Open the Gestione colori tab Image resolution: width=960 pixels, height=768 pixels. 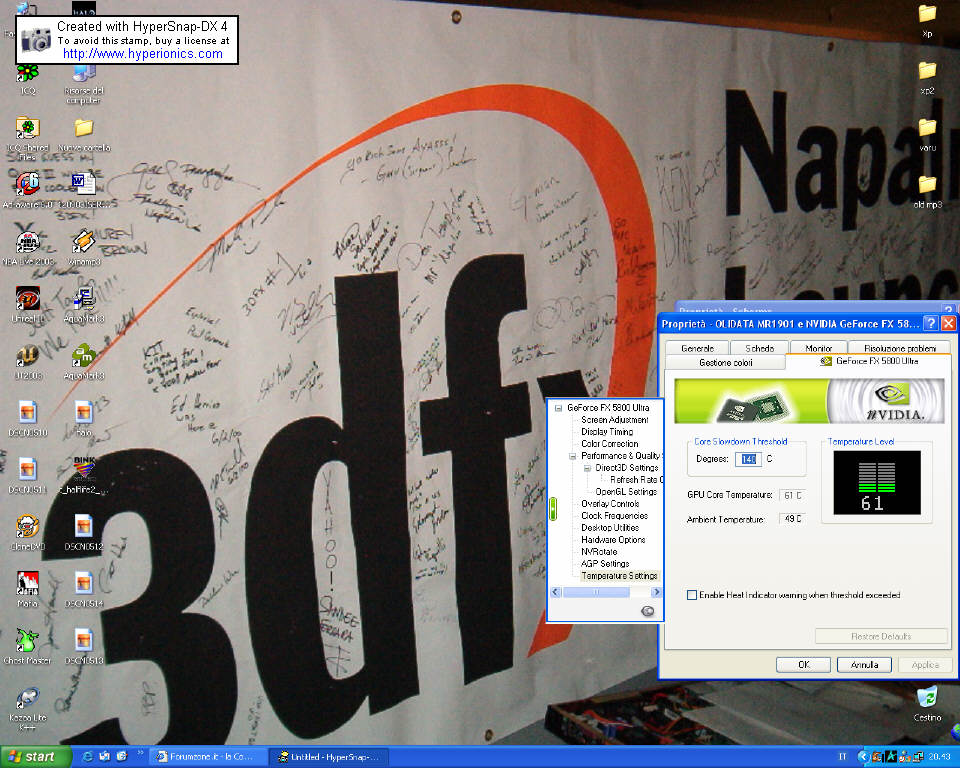pyautogui.click(x=726, y=363)
